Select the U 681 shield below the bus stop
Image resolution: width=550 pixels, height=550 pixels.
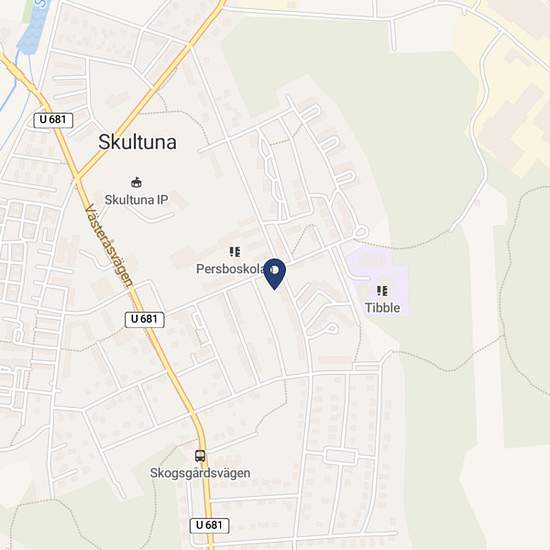(209, 525)
